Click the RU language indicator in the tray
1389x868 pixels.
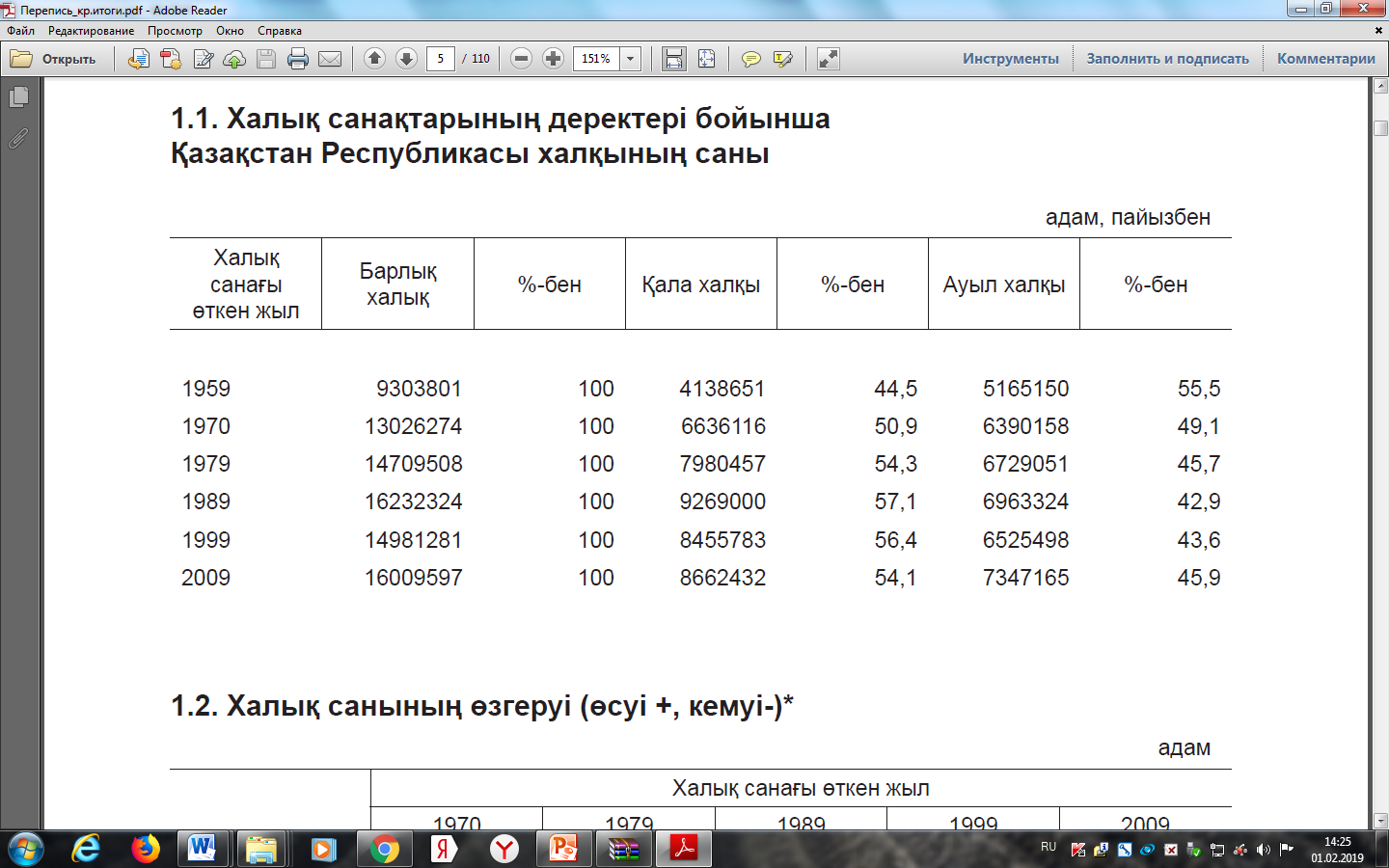(x=1049, y=847)
